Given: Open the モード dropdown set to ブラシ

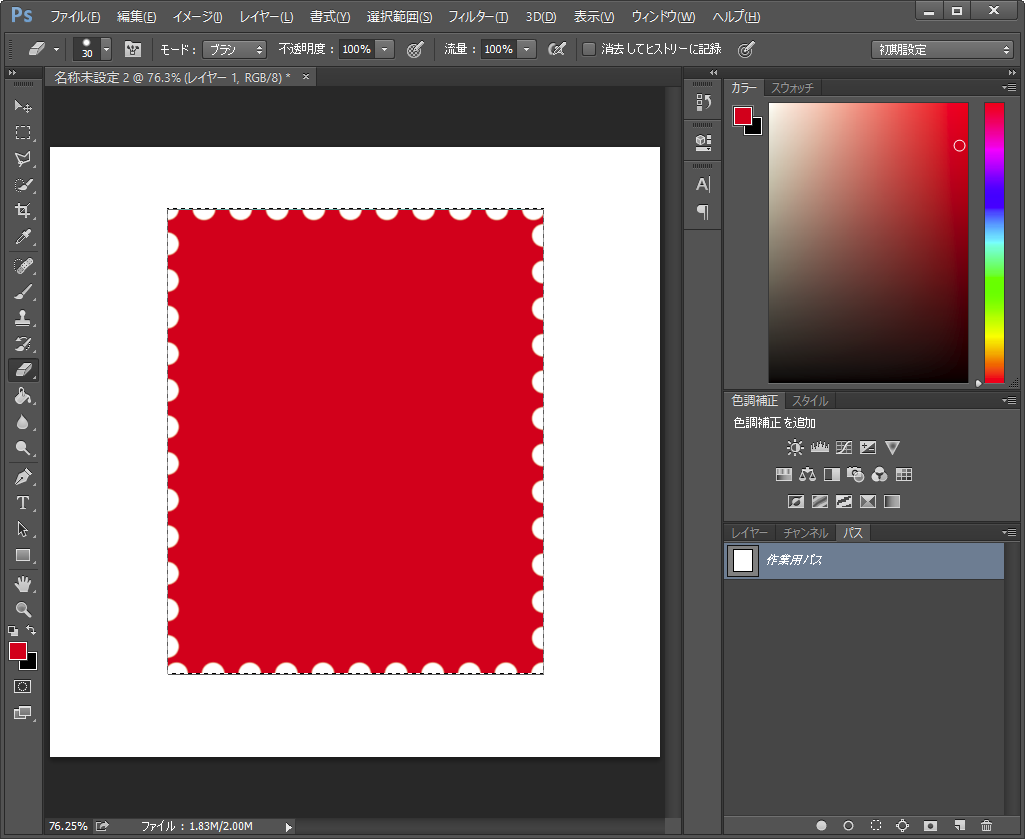Looking at the screenshot, I should [x=234, y=49].
